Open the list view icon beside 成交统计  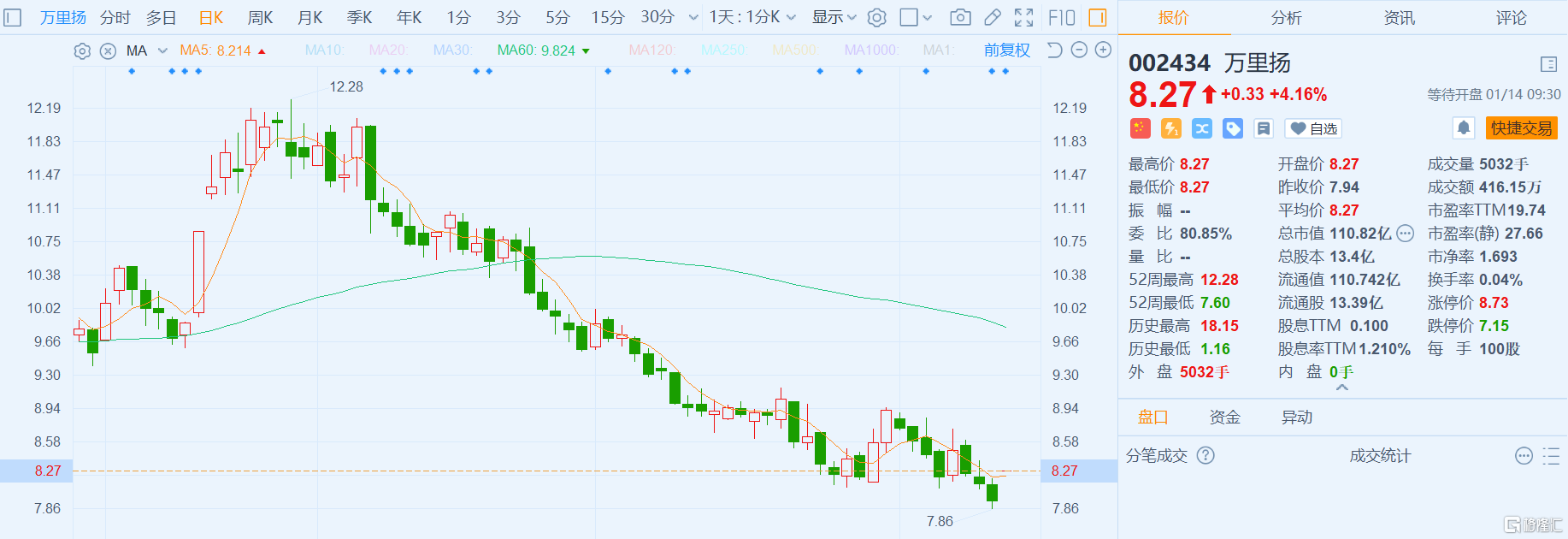[1551, 456]
